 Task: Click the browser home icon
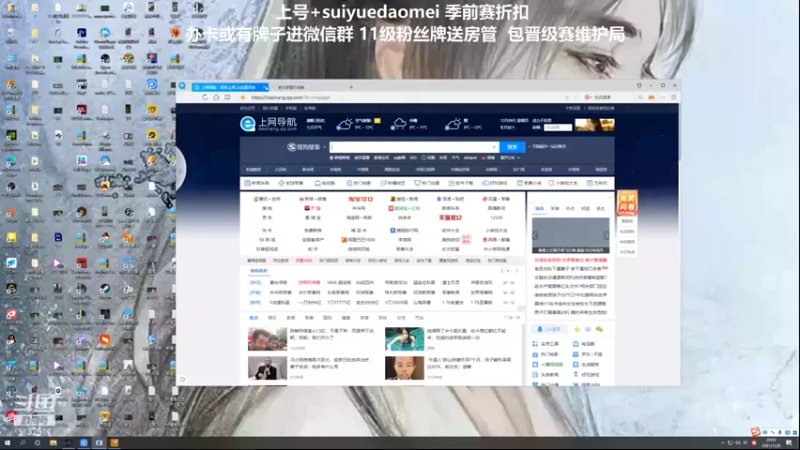(x=216, y=97)
